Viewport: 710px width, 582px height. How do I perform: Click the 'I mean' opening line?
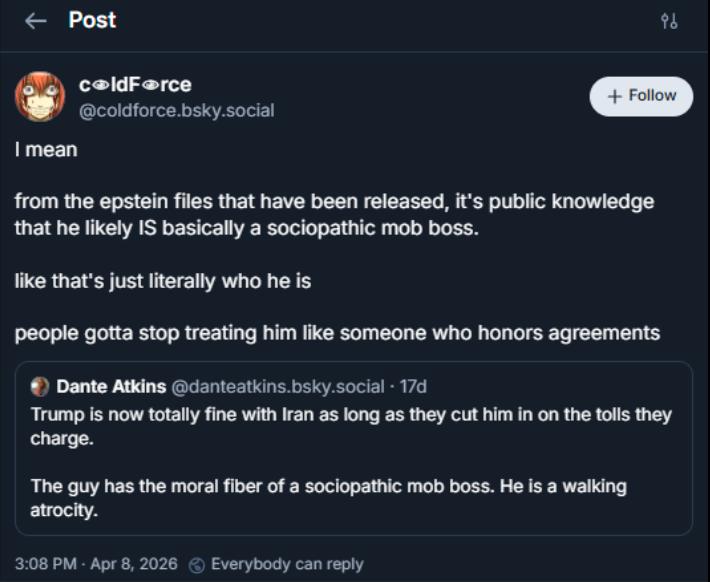(46, 150)
